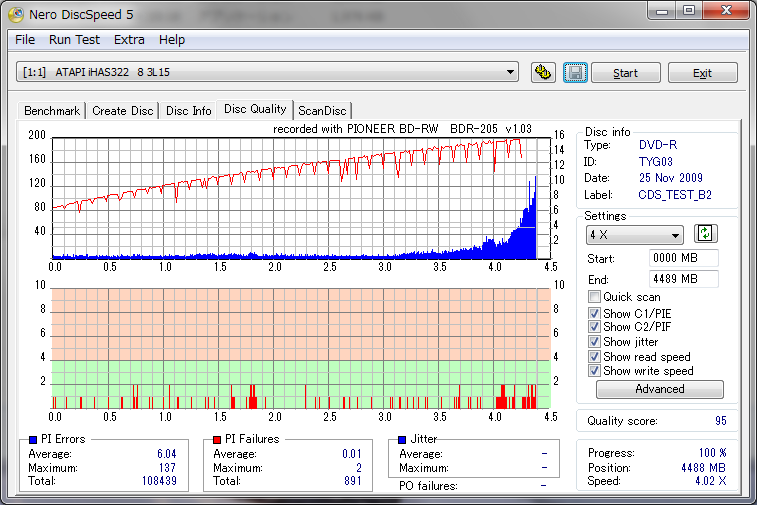Click the red PI Failures legend square
The image size is (757, 505).
pos(217,439)
